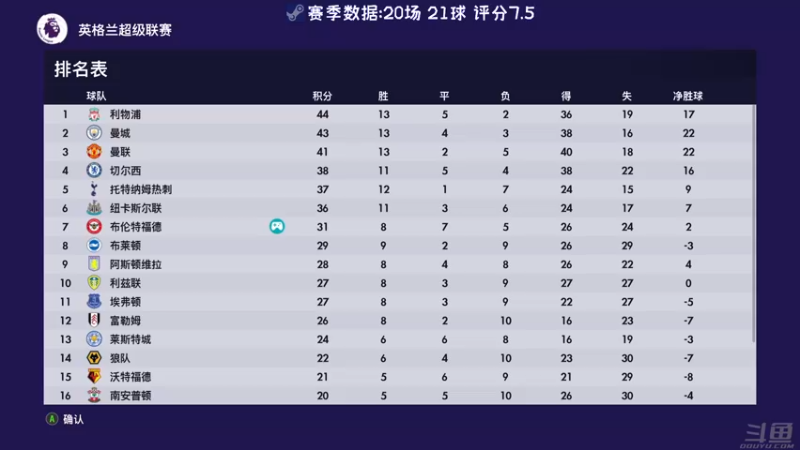
Task: Click the 英格兰超级联赛 league title
Action: [x=125, y=30]
